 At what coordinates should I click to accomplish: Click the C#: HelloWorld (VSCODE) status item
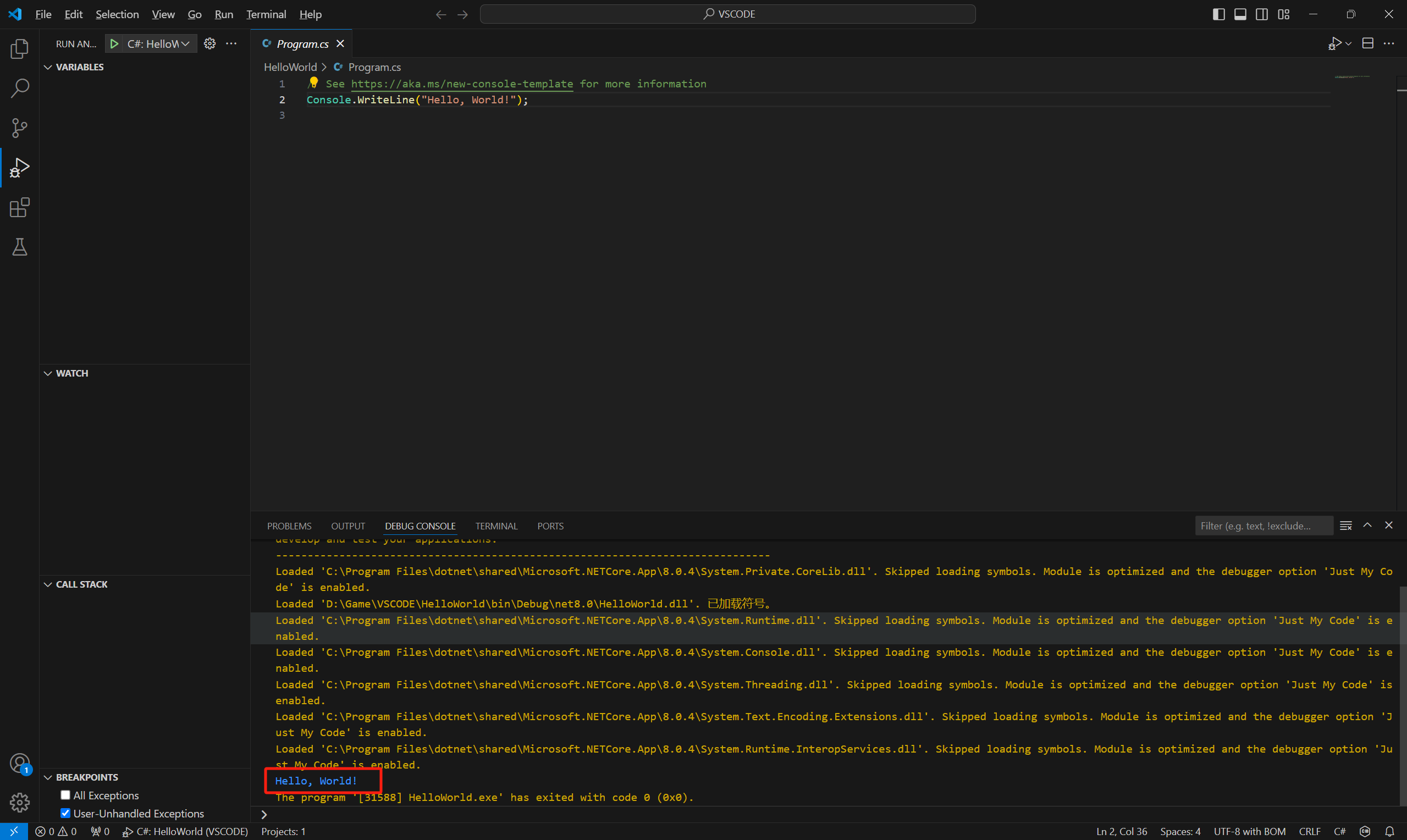click(x=185, y=831)
